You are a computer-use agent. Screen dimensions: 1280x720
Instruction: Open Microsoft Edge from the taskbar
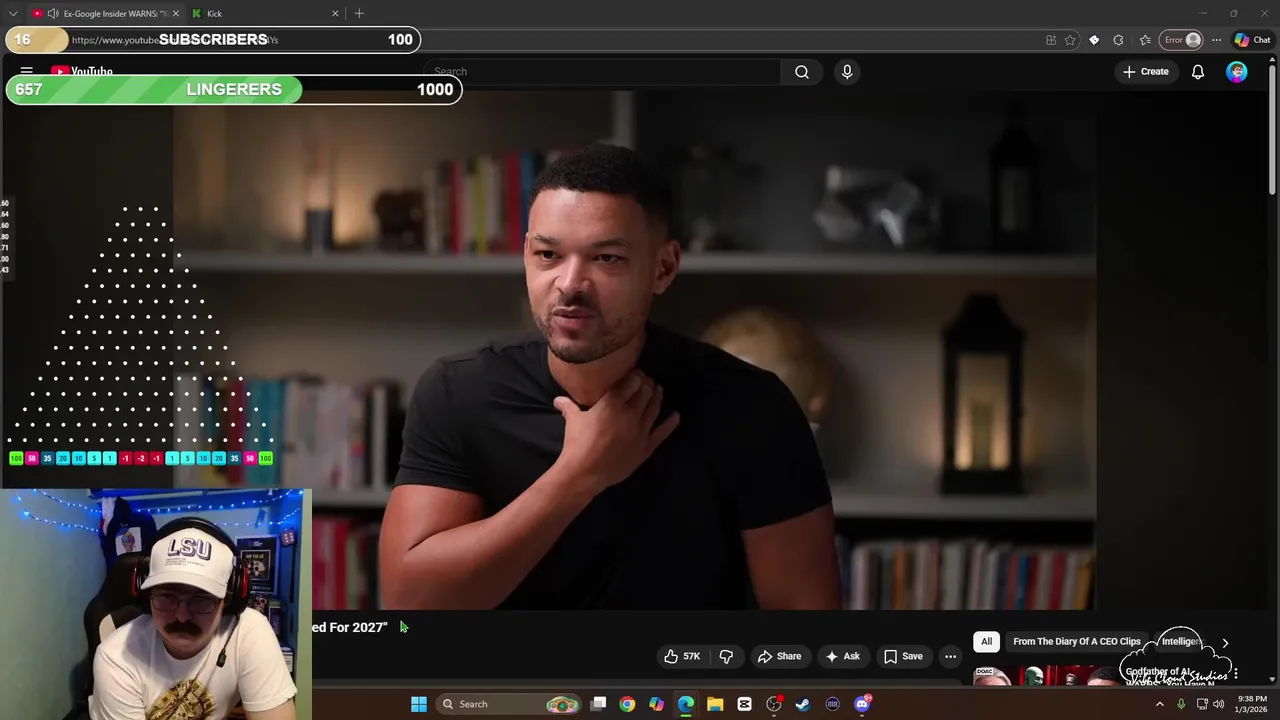pos(686,704)
